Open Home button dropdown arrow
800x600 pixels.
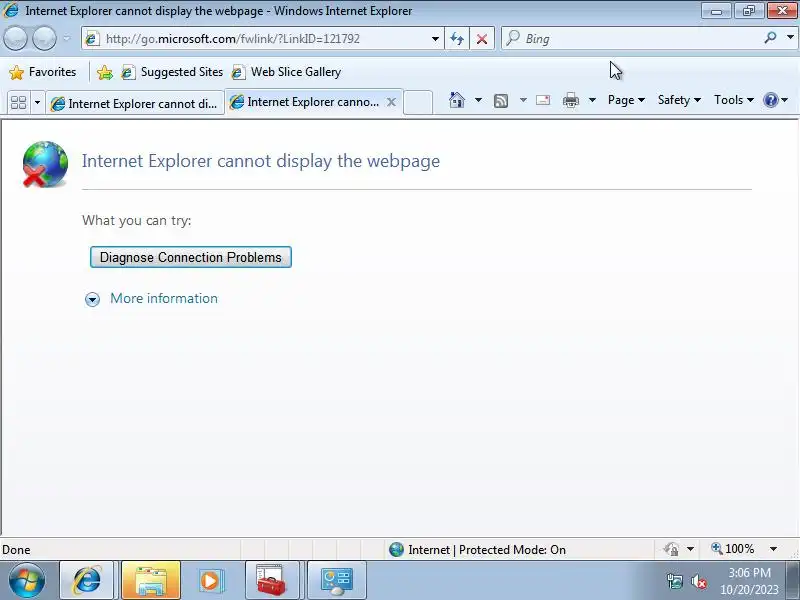(479, 100)
